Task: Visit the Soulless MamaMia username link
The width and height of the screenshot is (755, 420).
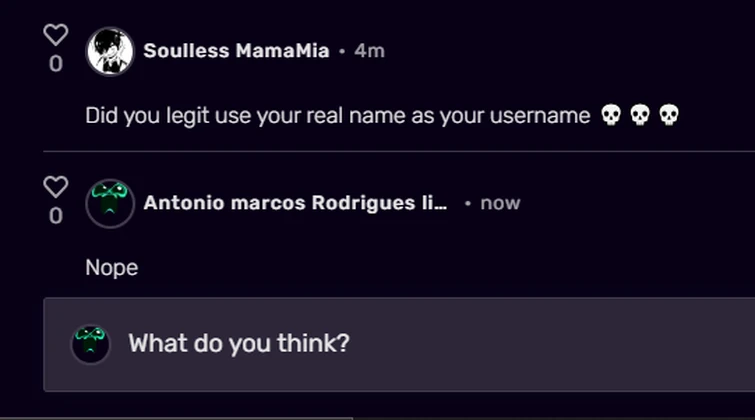Action: click(236, 51)
